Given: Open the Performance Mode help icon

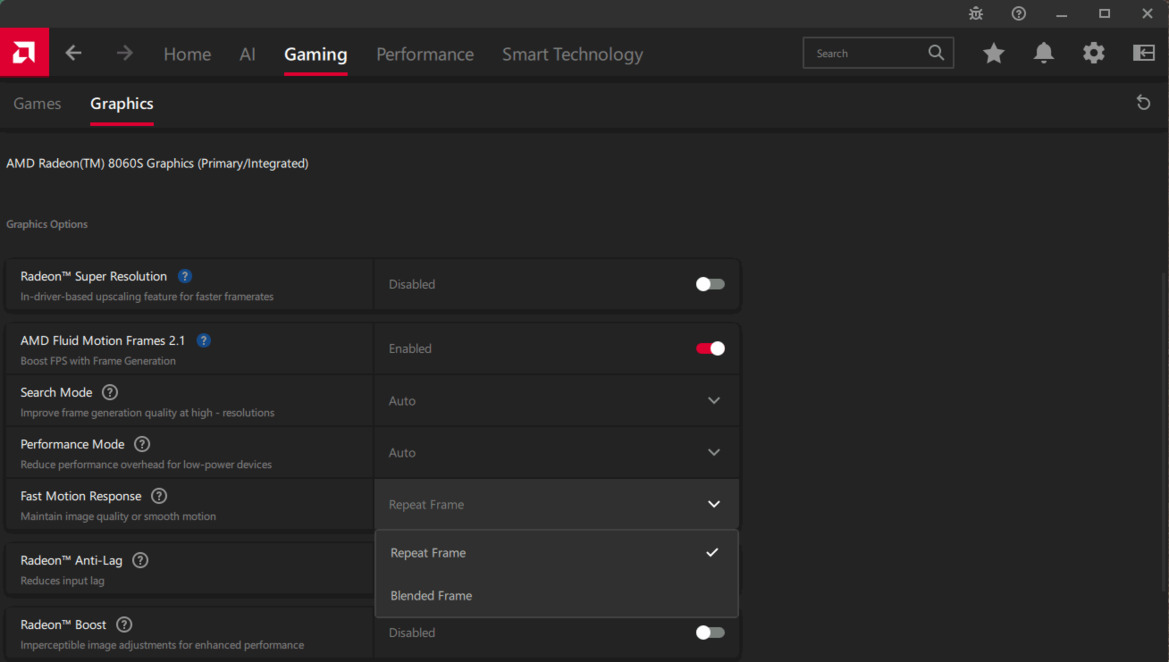Looking at the screenshot, I should 142,444.
